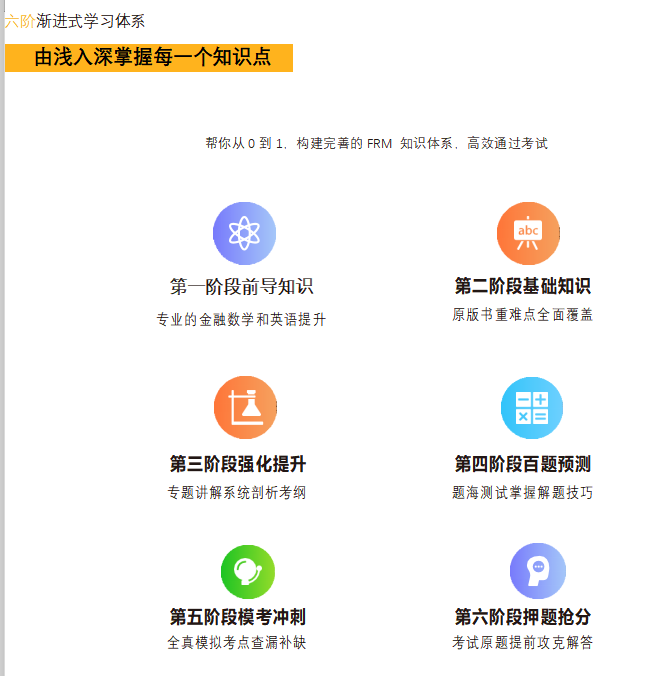Click the 第六阶段押题抢分 heading
The image size is (665, 676).
click(x=522, y=616)
